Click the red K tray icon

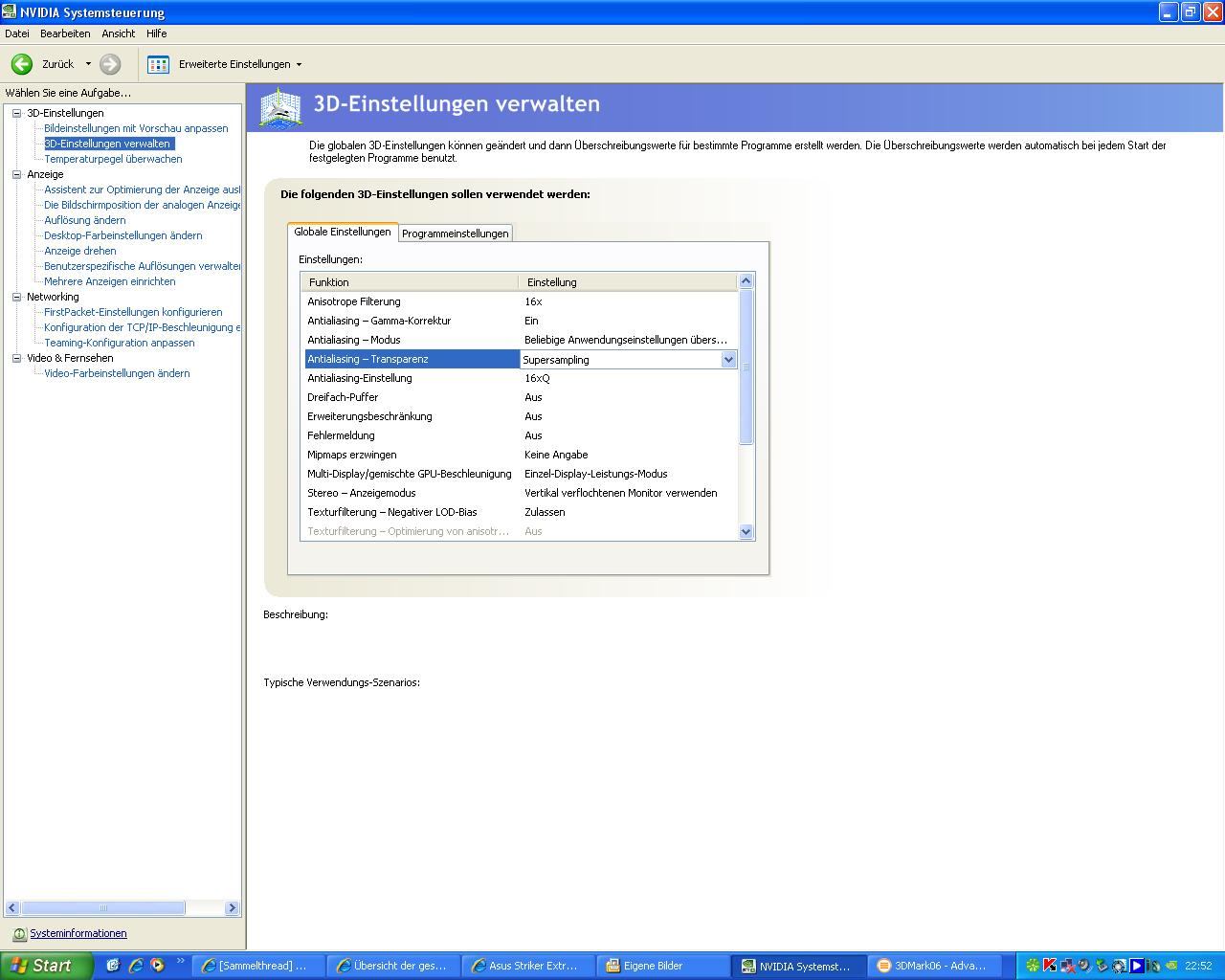(1050, 966)
